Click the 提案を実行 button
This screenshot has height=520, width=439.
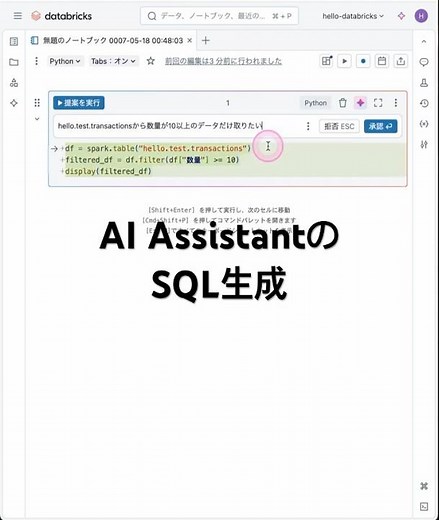pos(79,103)
